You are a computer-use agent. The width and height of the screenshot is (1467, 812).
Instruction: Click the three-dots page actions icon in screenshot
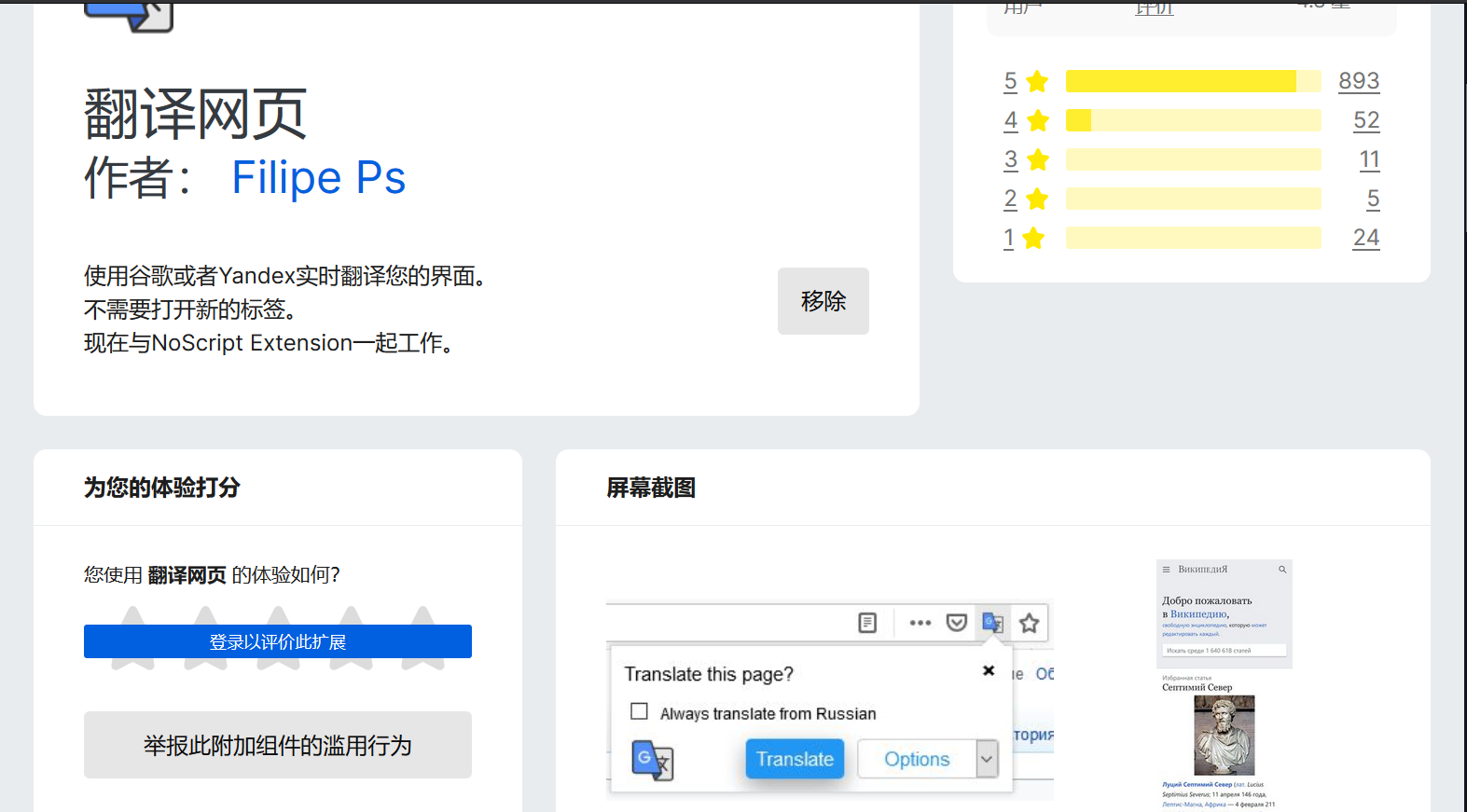point(920,623)
